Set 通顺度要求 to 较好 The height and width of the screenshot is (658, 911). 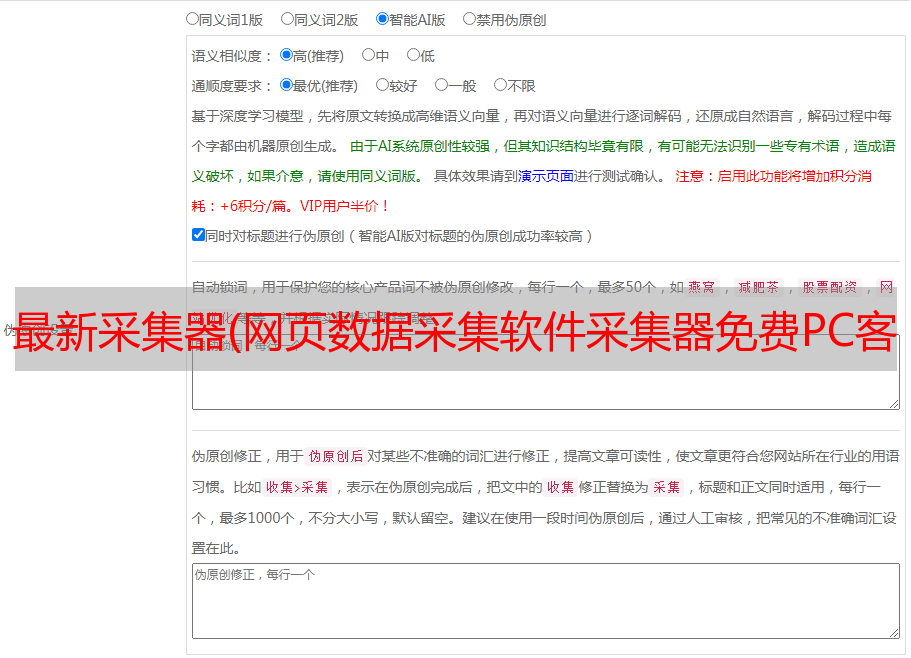click(x=382, y=85)
